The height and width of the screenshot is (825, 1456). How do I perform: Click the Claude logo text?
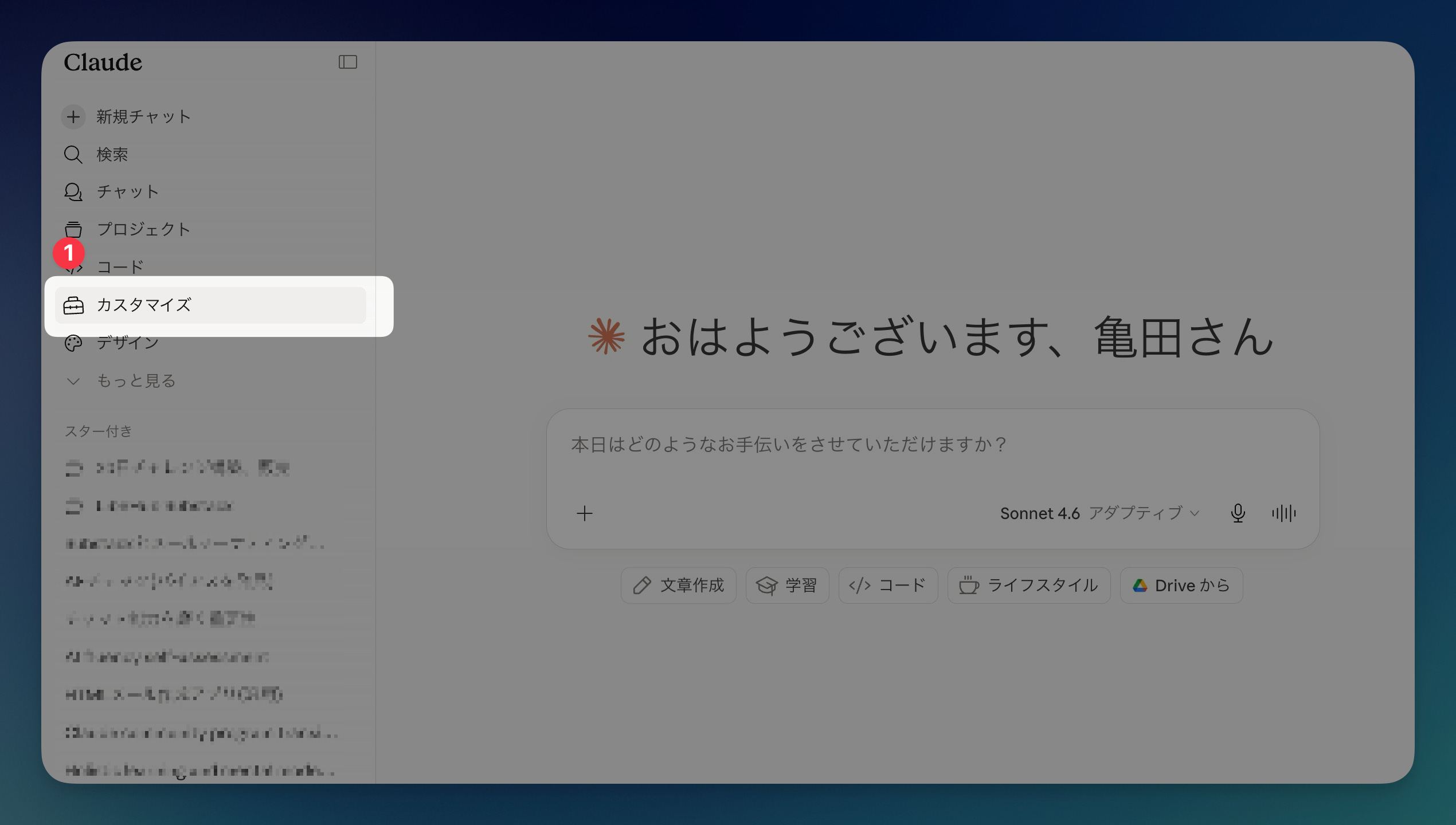(x=103, y=62)
